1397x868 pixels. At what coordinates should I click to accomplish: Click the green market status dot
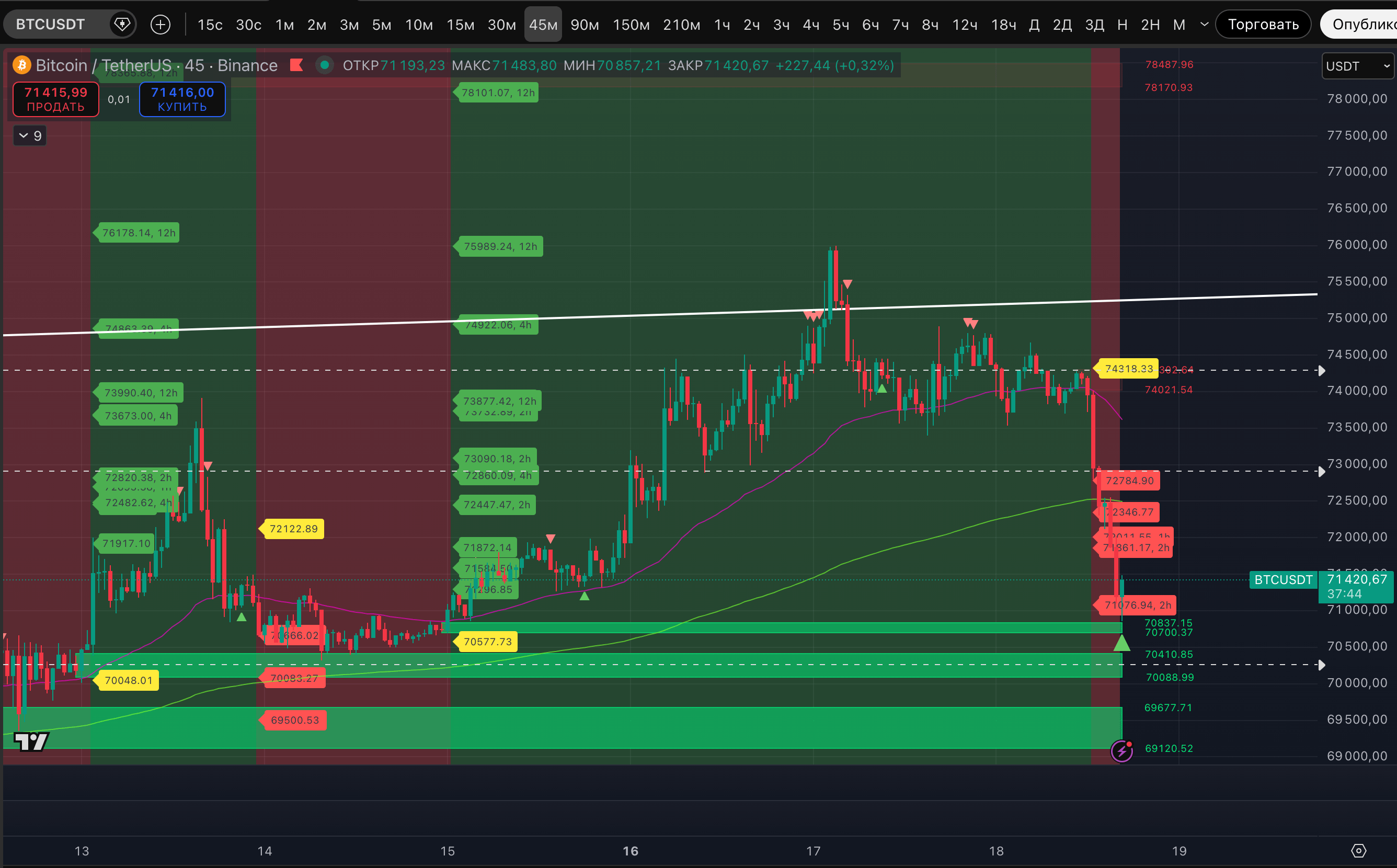(x=325, y=65)
